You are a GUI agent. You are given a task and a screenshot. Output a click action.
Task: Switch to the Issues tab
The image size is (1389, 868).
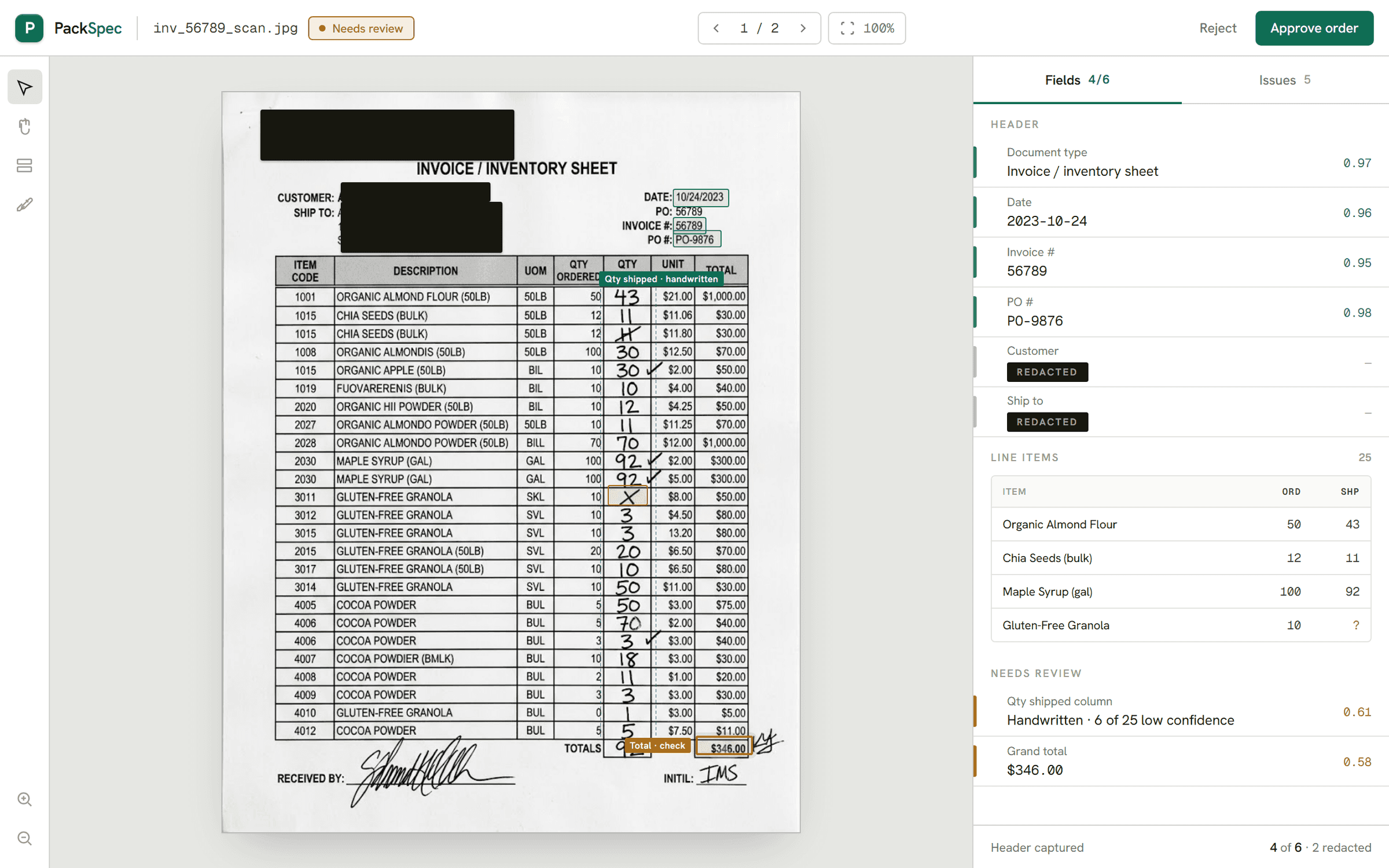point(1285,80)
